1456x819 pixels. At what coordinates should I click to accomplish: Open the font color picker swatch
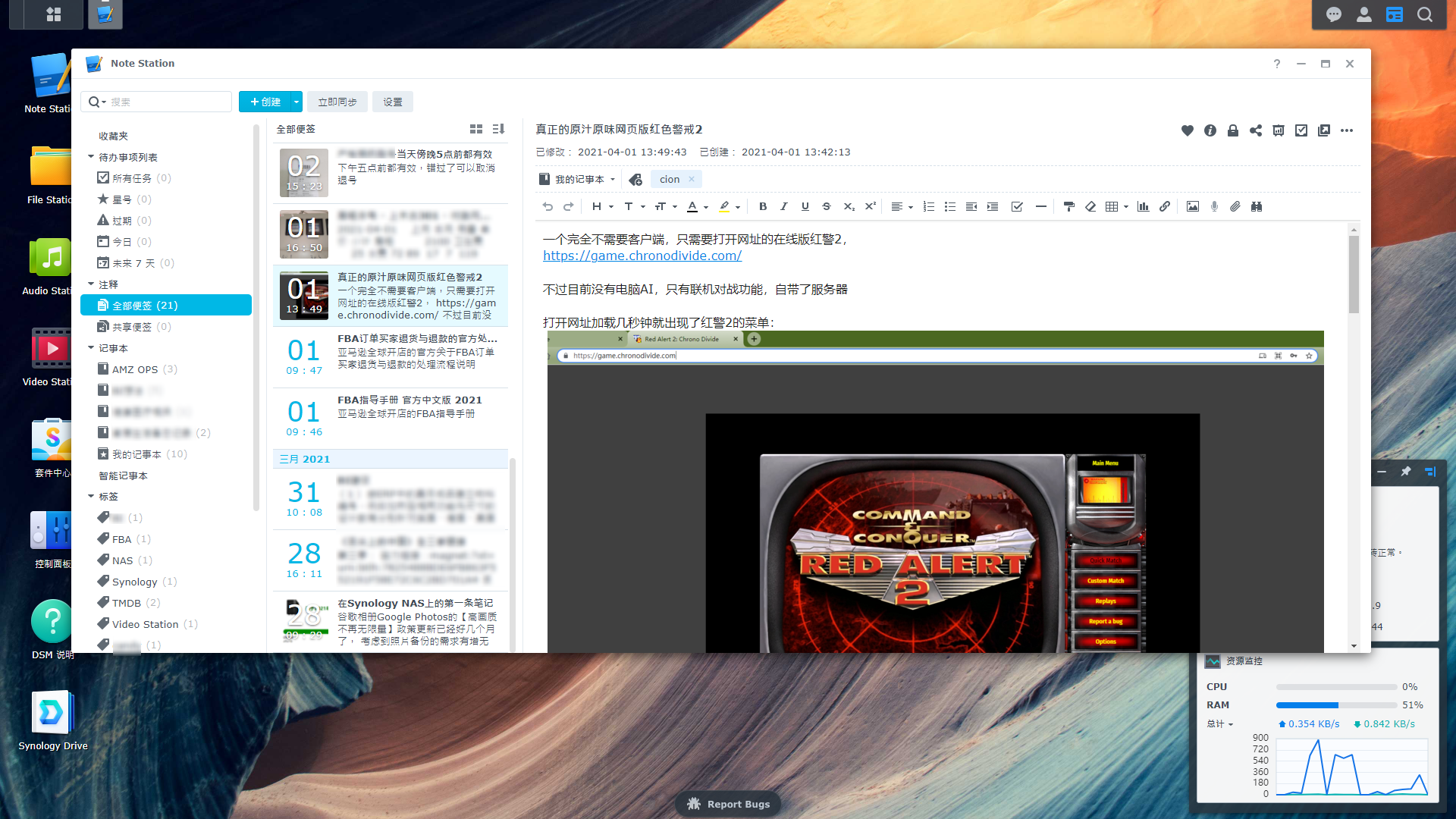pyautogui.click(x=692, y=206)
